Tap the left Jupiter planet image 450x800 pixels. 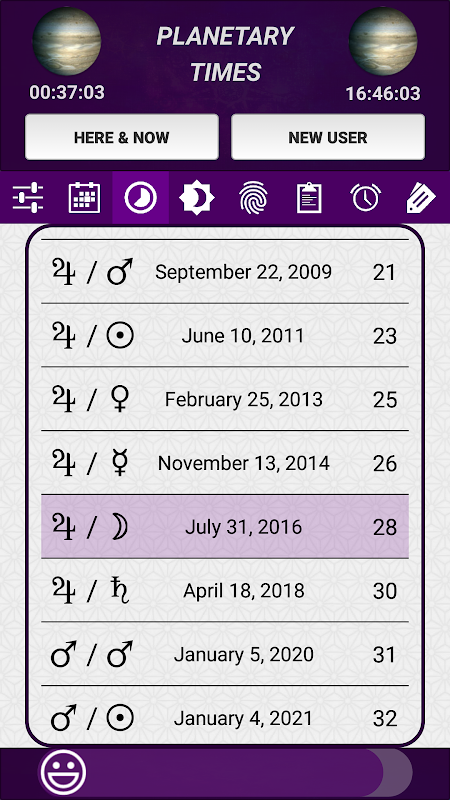[67, 42]
